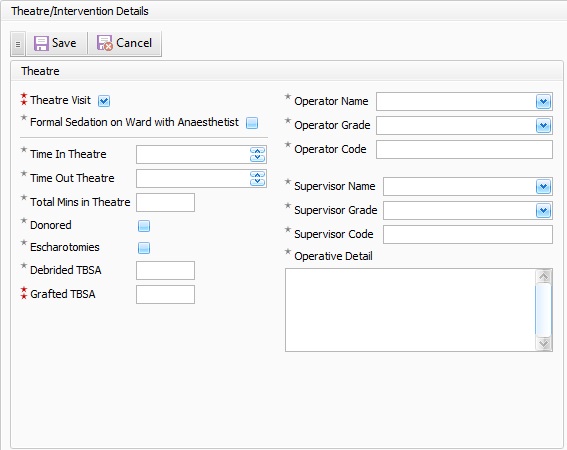567x450 pixels.
Task: Click the Cancel button
Action: click(124, 43)
